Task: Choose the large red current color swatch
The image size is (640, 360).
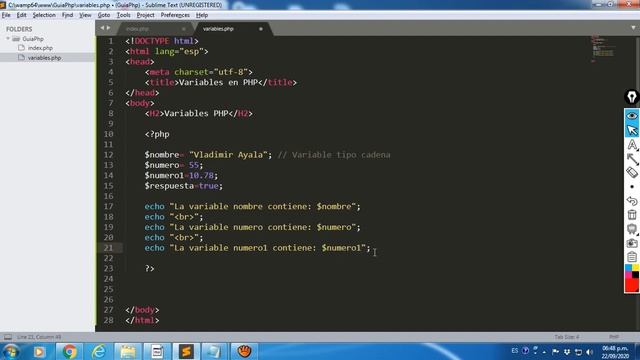Action: point(632,285)
